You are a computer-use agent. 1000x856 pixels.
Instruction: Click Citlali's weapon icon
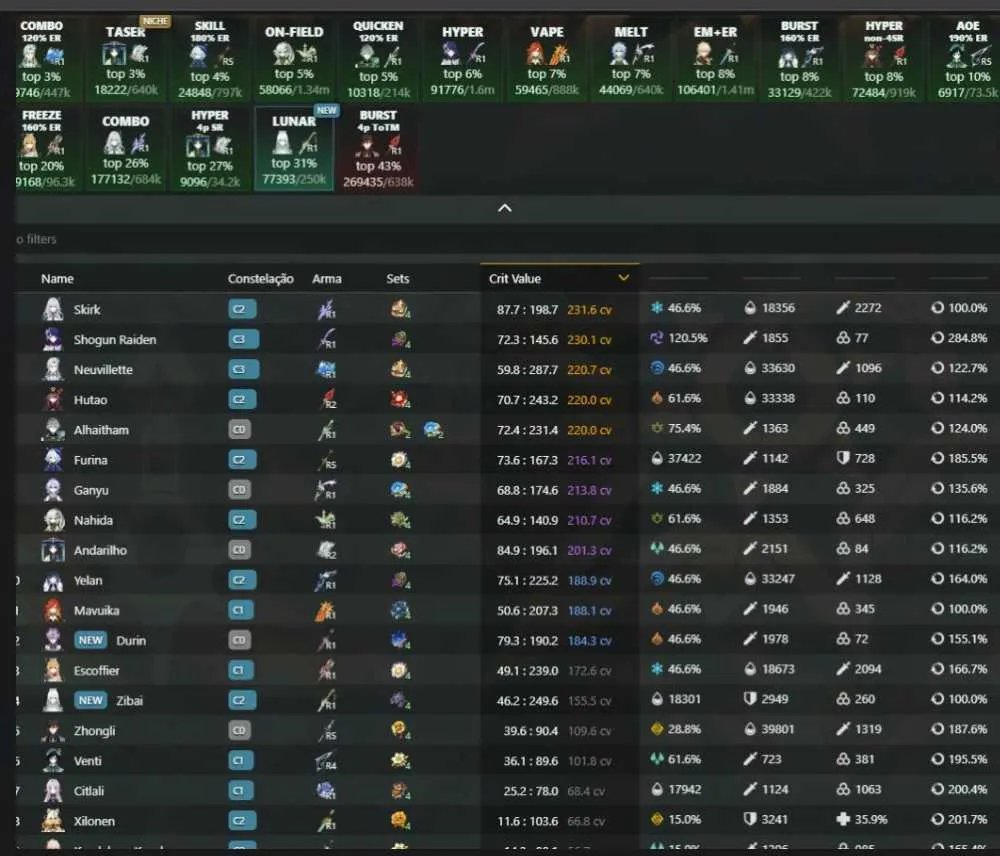tap(327, 791)
